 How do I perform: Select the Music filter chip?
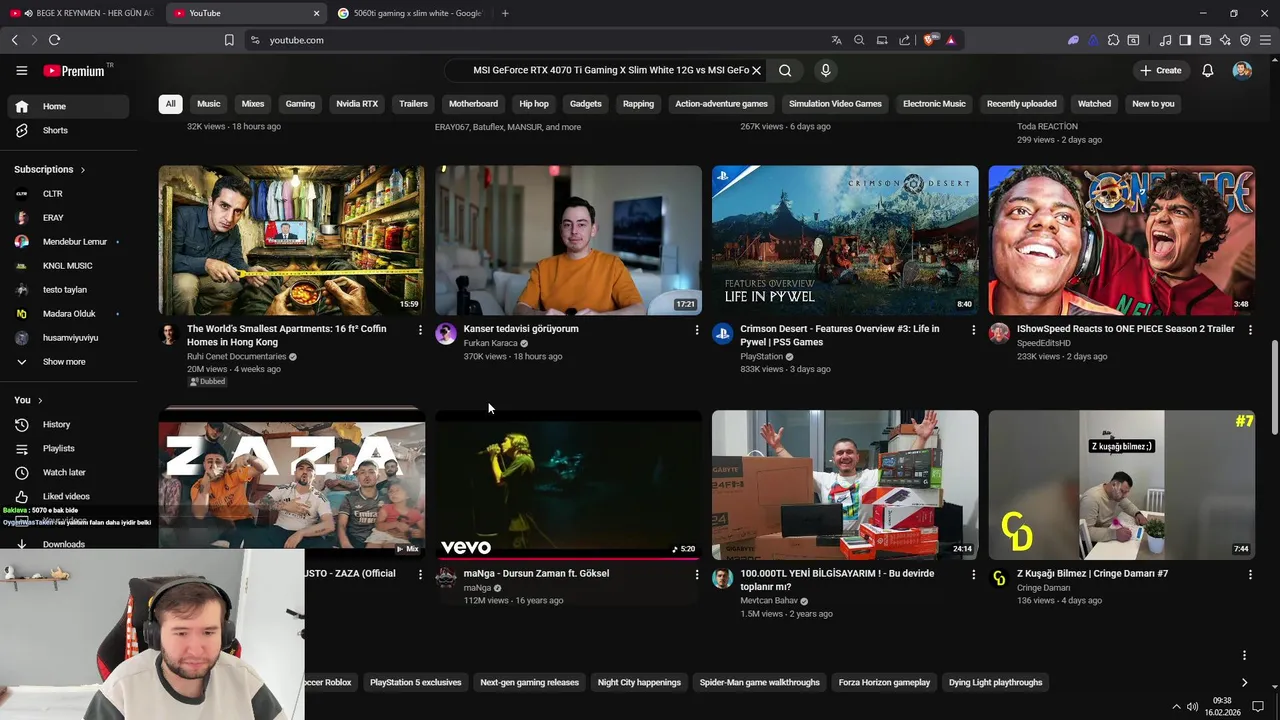pyautogui.click(x=208, y=104)
